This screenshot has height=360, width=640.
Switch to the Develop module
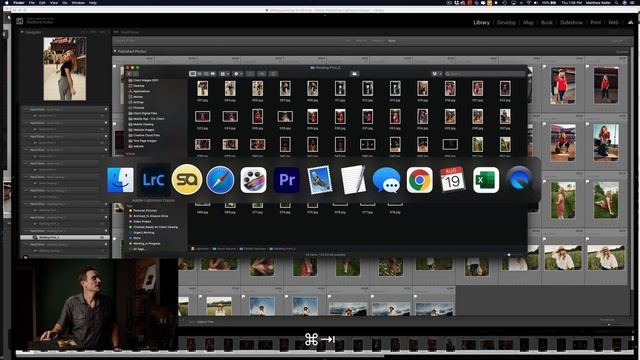coord(506,22)
